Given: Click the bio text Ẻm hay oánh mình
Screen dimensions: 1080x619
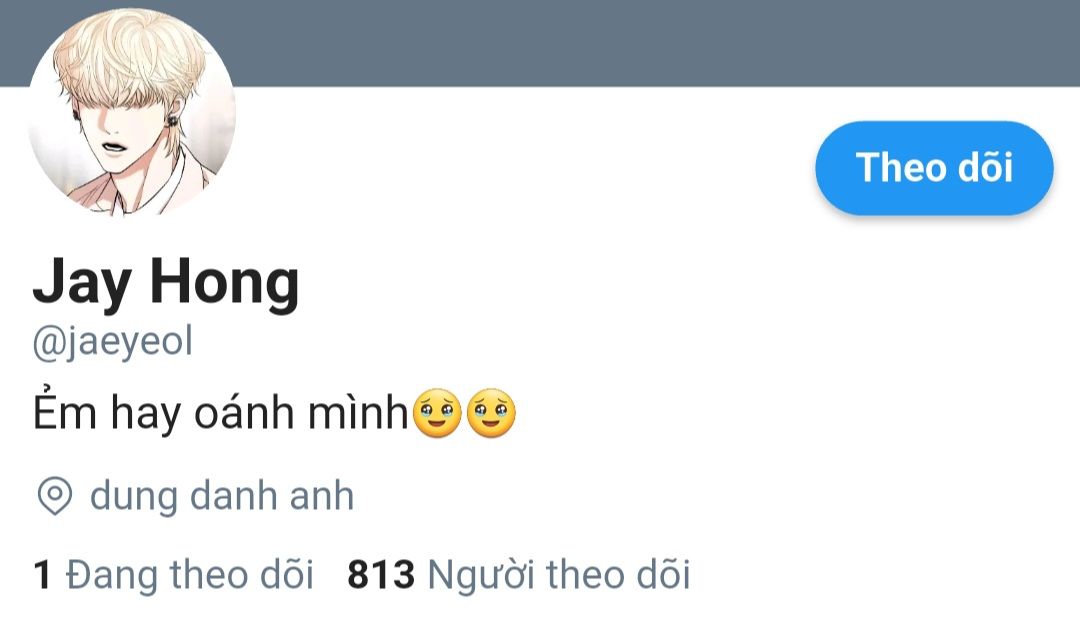Looking at the screenshot, I should pyautogui.click(x=220, y=412).
